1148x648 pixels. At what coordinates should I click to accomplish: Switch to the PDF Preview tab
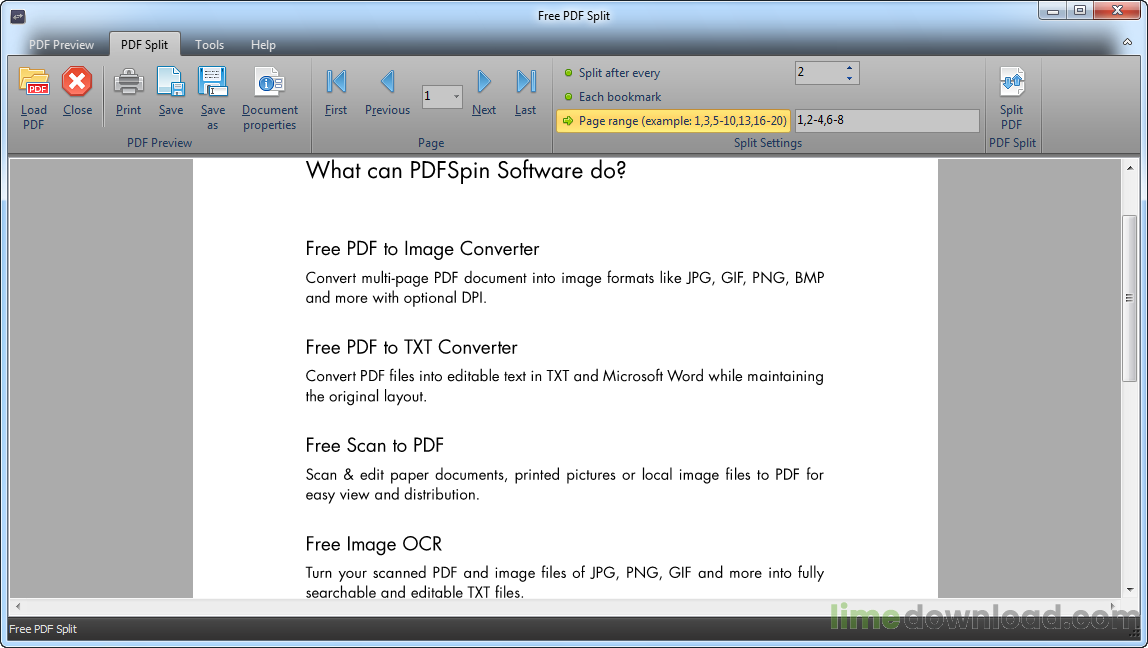point(62,45)
